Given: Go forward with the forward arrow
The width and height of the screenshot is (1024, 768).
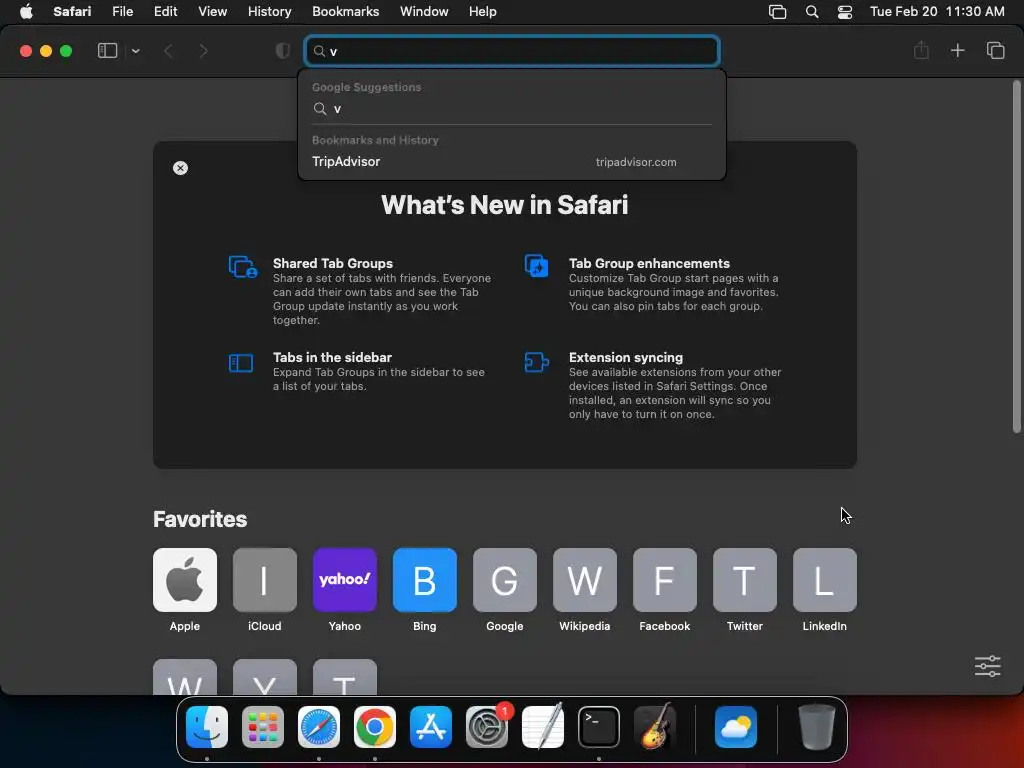Looking at the screenshot, I should pos(203,51).
